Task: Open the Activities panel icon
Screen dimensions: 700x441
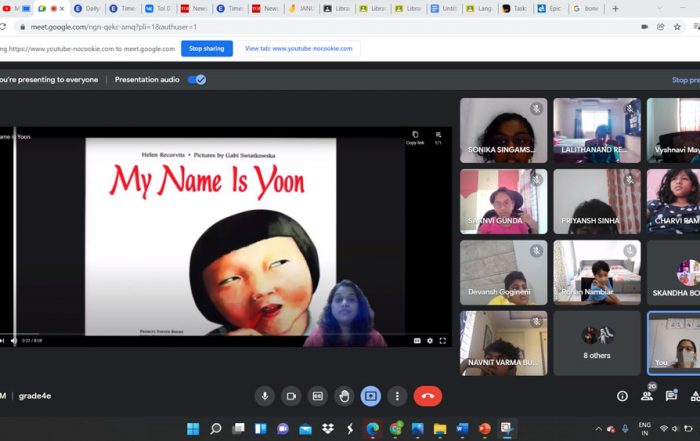Action: (695, 396)
